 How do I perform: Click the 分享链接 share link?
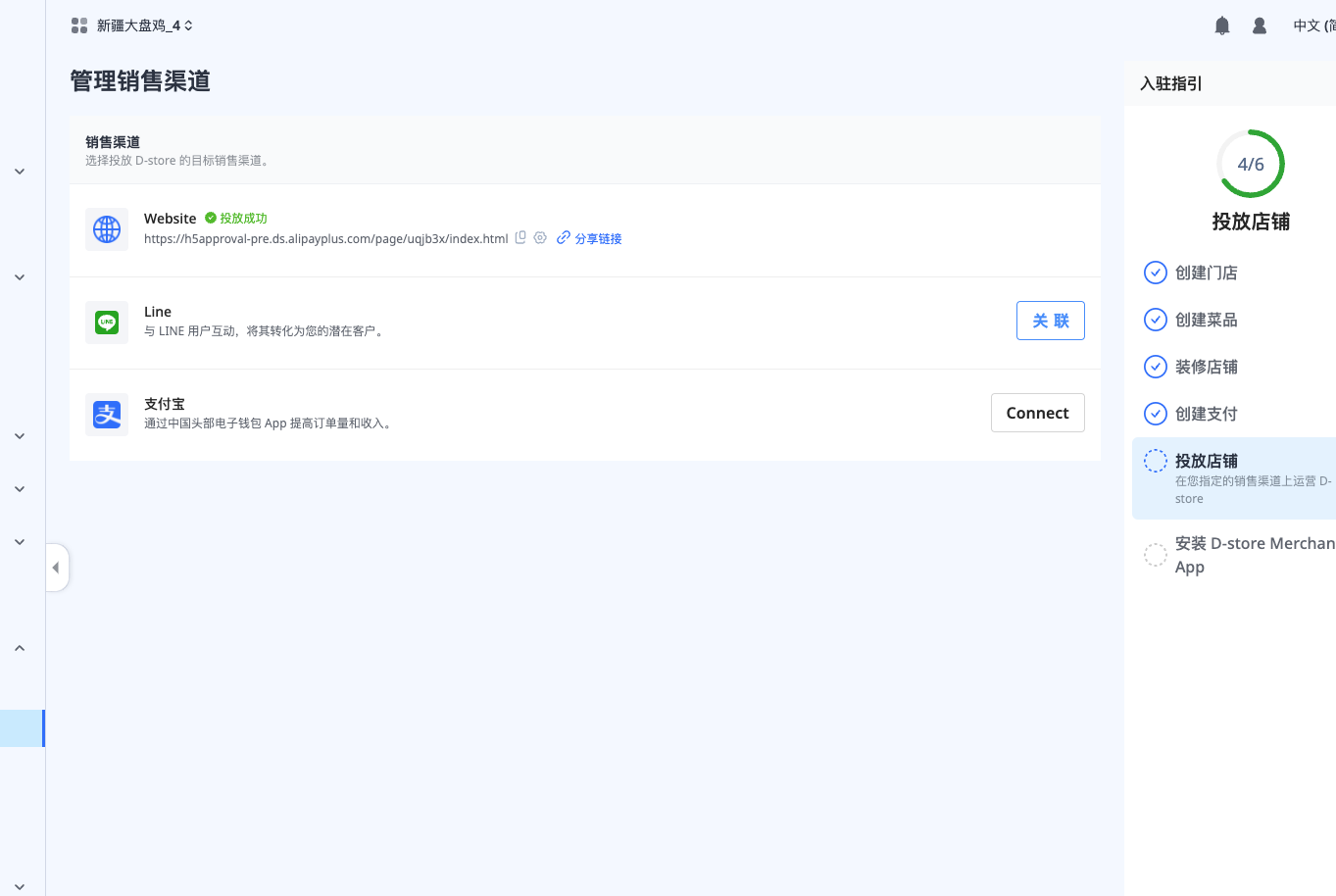[589, 238]
